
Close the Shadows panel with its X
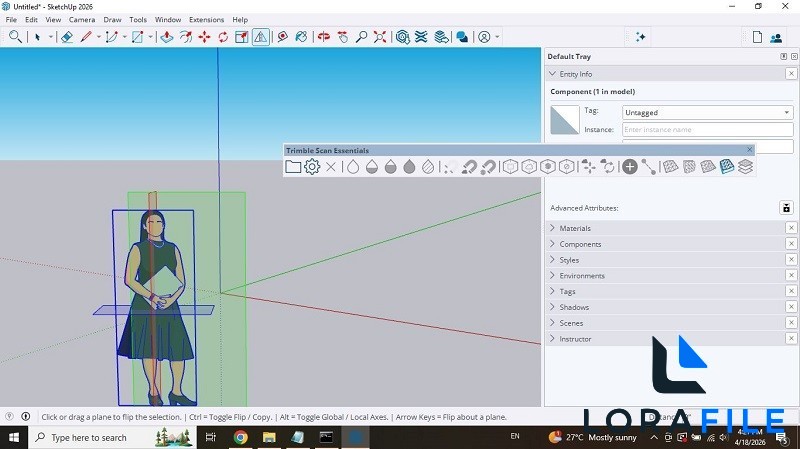click(x=791, y=307)
